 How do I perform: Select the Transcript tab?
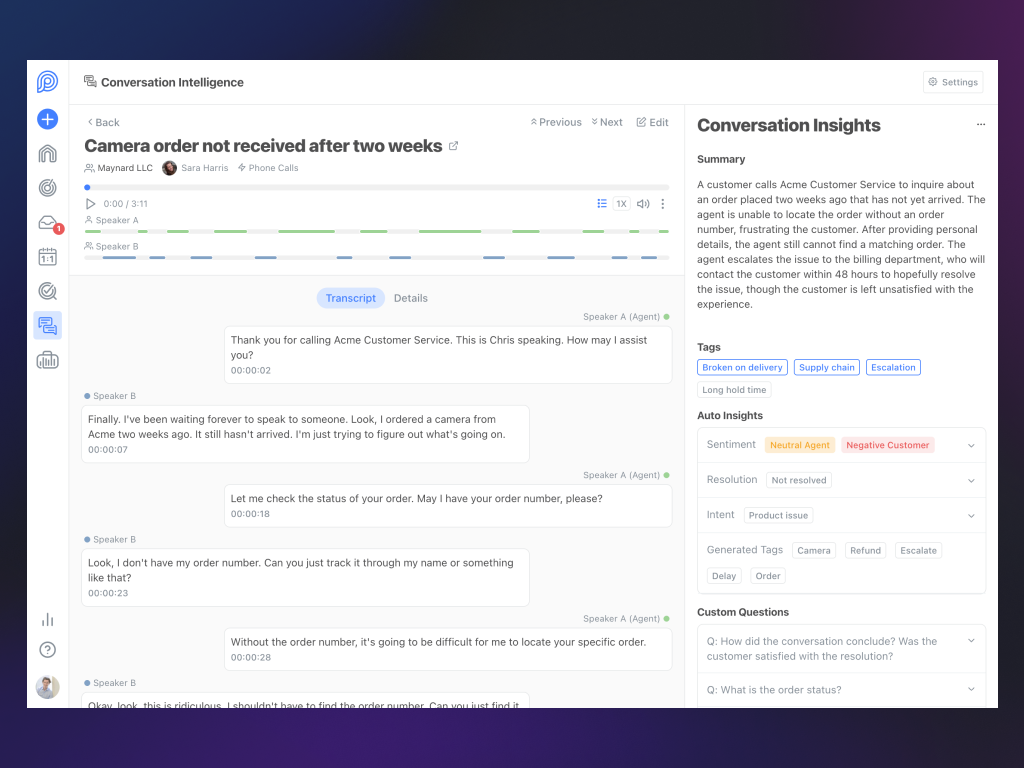pos(350,297)
